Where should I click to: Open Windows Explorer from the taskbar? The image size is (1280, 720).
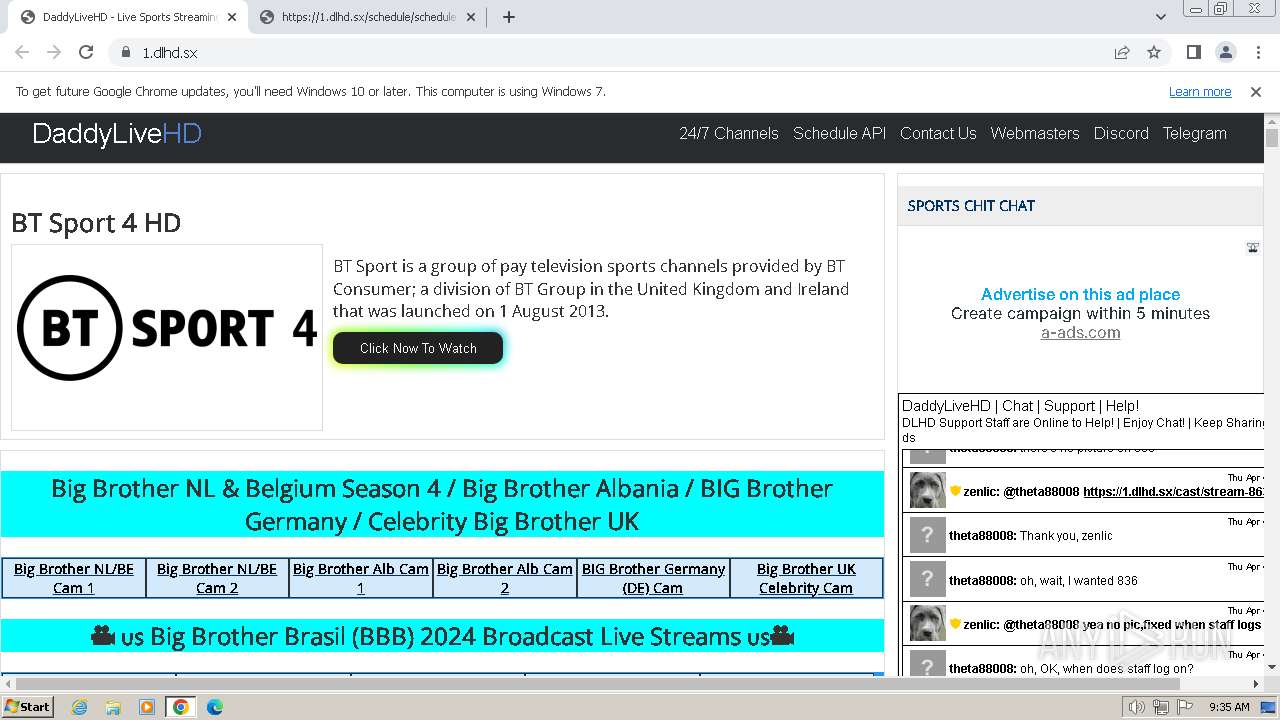(113, 707)
